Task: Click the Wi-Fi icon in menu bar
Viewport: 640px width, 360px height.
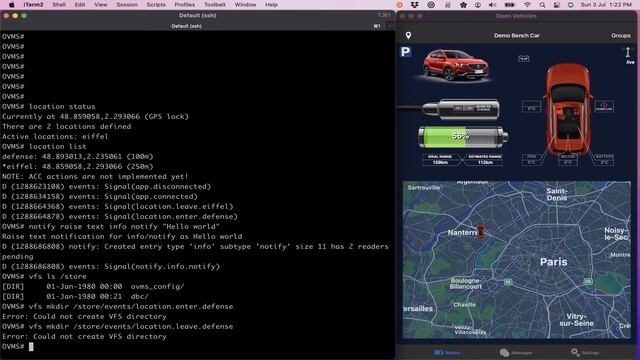Action: tap(527, 4)
